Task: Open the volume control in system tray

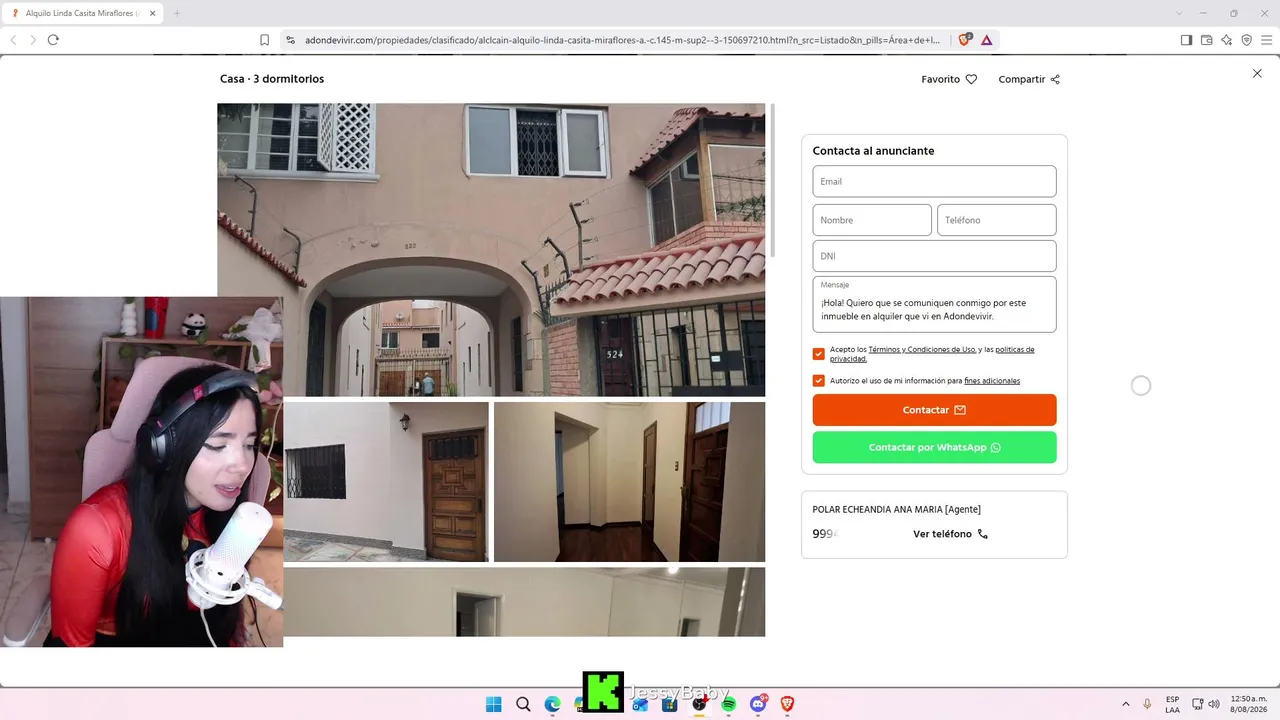Action: tap(1214, 704)
